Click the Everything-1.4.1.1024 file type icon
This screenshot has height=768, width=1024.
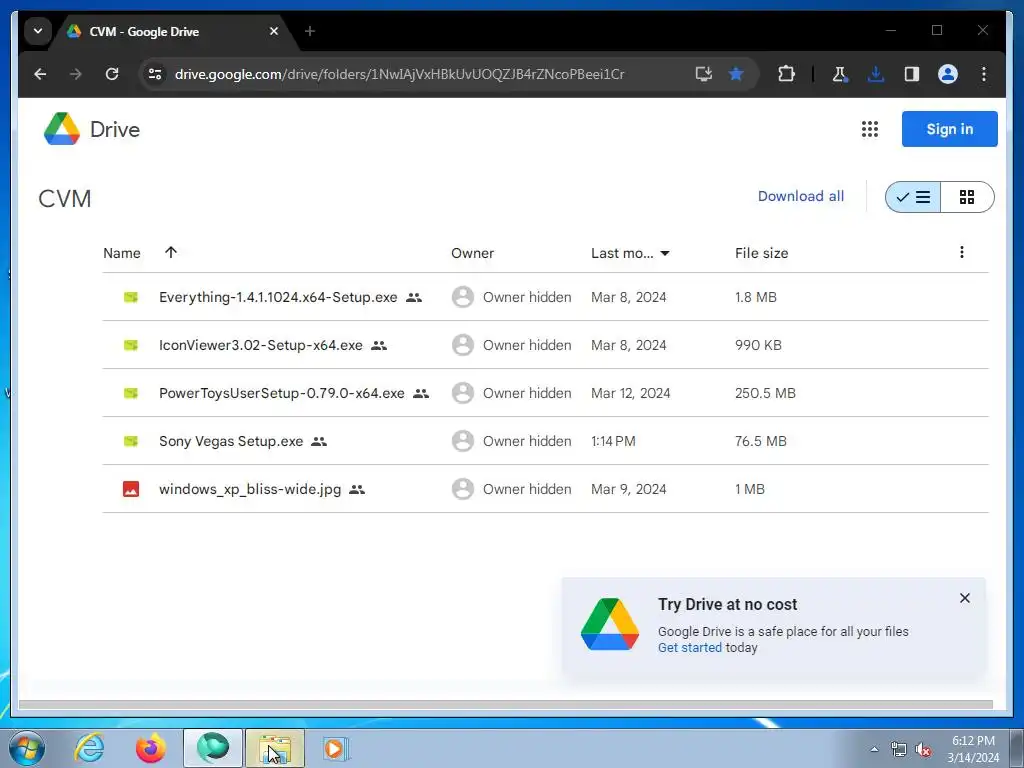[x=131, y=297]
